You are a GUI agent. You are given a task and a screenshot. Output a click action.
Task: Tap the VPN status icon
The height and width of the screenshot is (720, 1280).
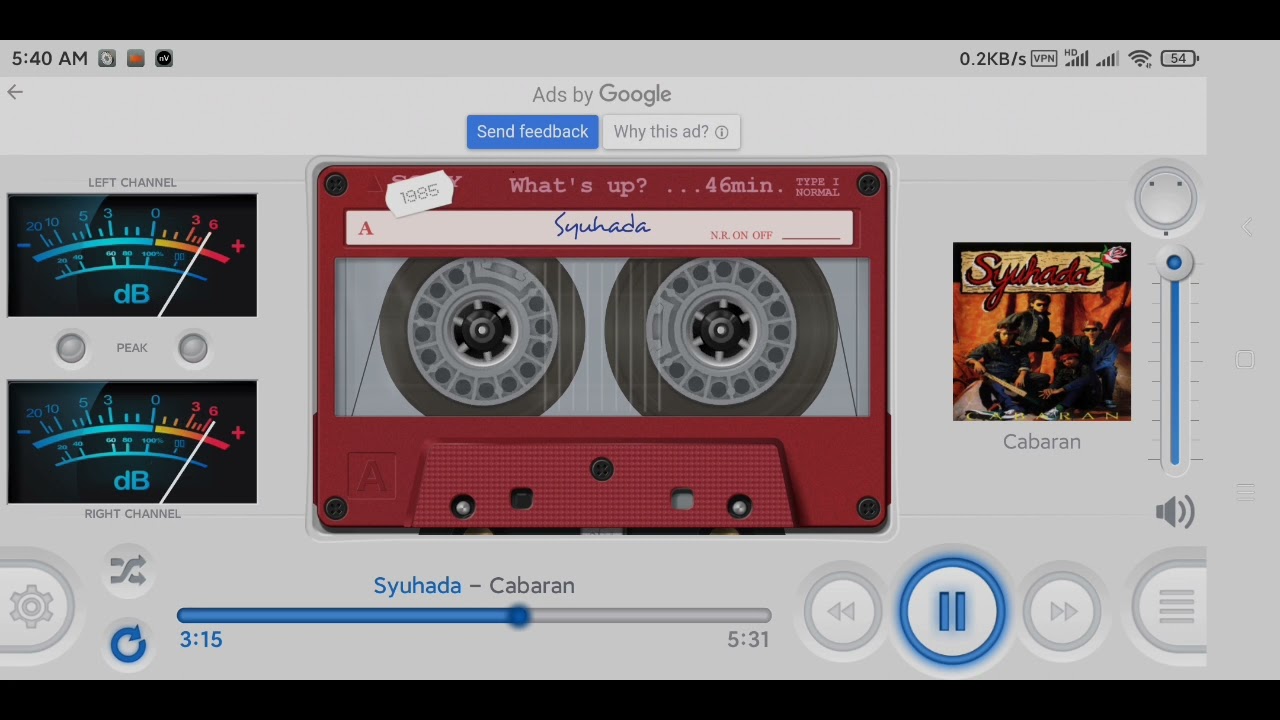point(1044,59)
